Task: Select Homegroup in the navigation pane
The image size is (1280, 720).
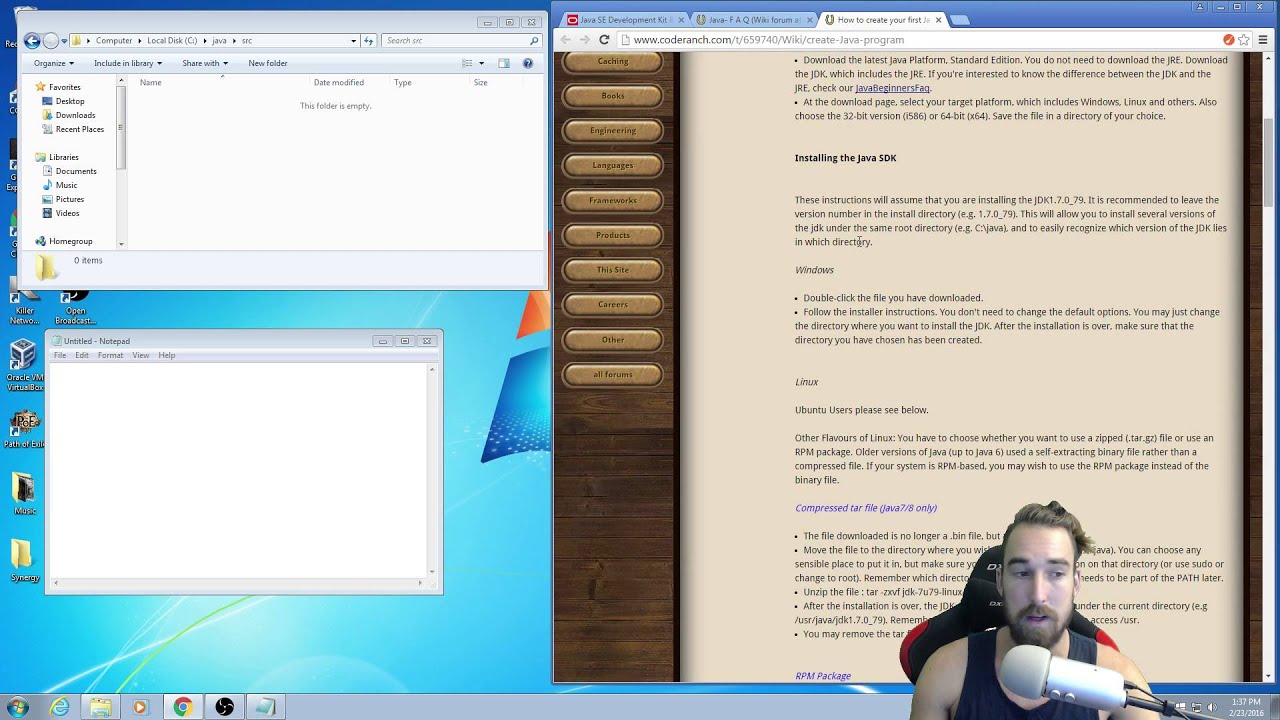Action: (70, 241)
